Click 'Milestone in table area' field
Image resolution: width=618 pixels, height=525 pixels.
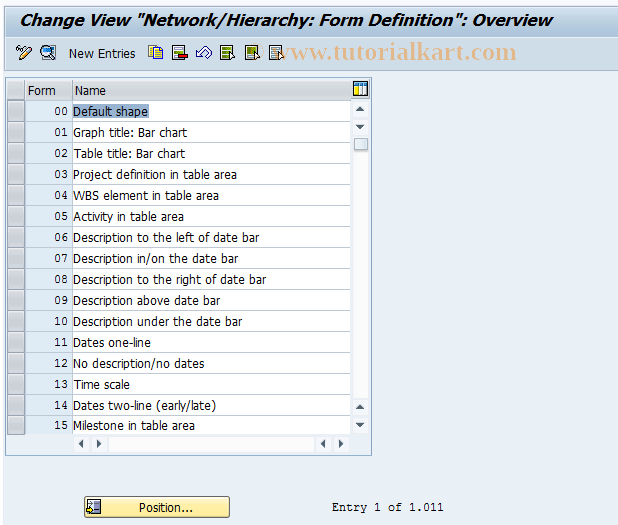211,425
